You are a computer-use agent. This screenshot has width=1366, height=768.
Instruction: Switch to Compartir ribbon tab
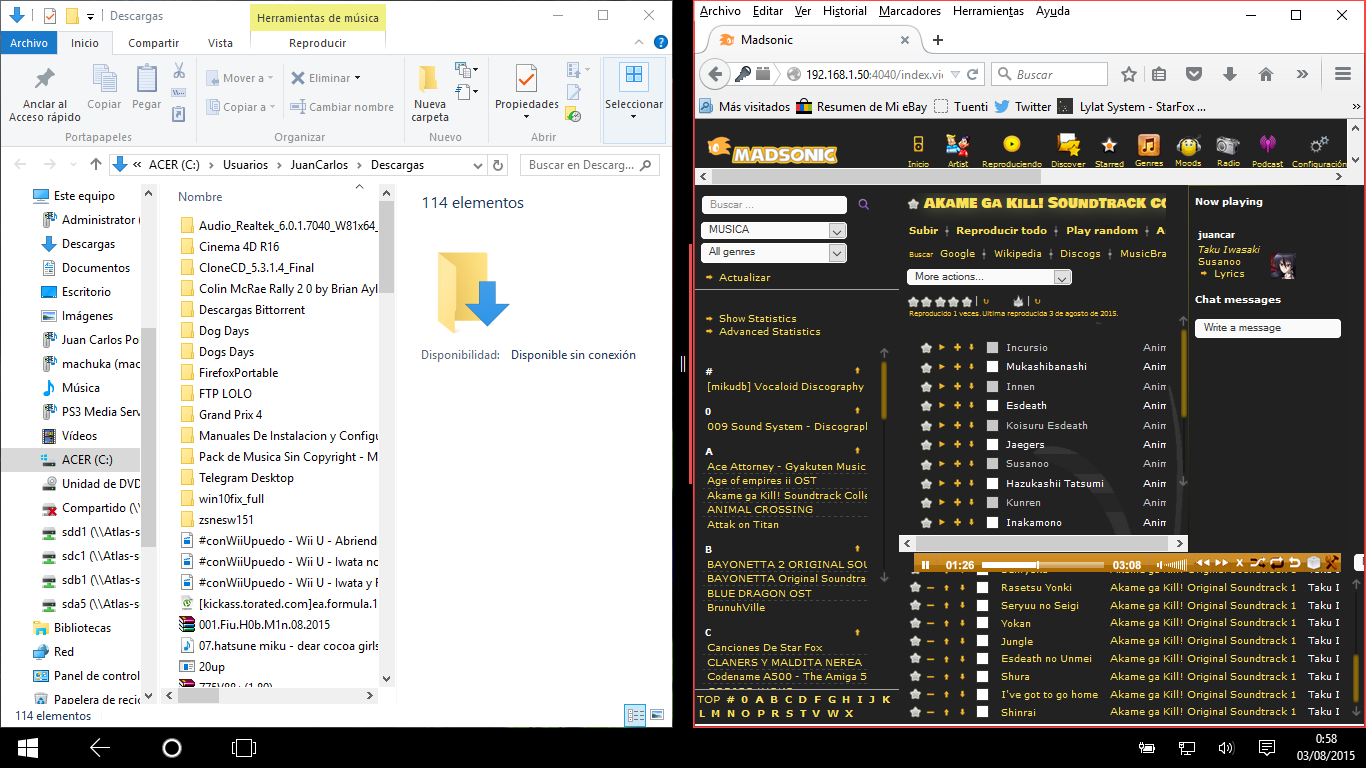(153, 43)
